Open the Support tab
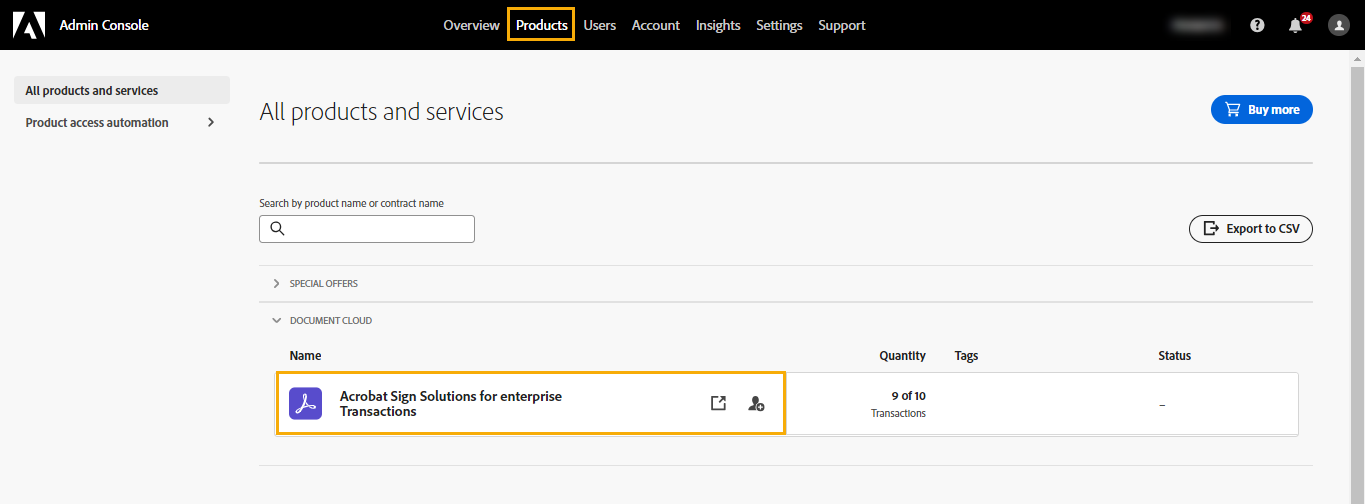Image resolution: width=1365 pixels, height=504 pixels. click(842, 25)
